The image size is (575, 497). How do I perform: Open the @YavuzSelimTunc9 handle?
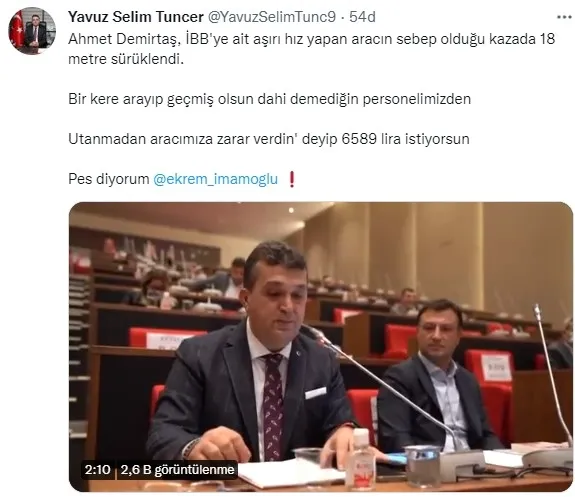272,17
